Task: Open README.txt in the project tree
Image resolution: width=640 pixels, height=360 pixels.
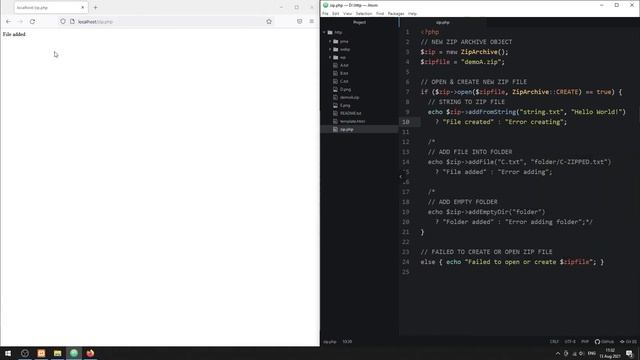Action: click(350, 113)
